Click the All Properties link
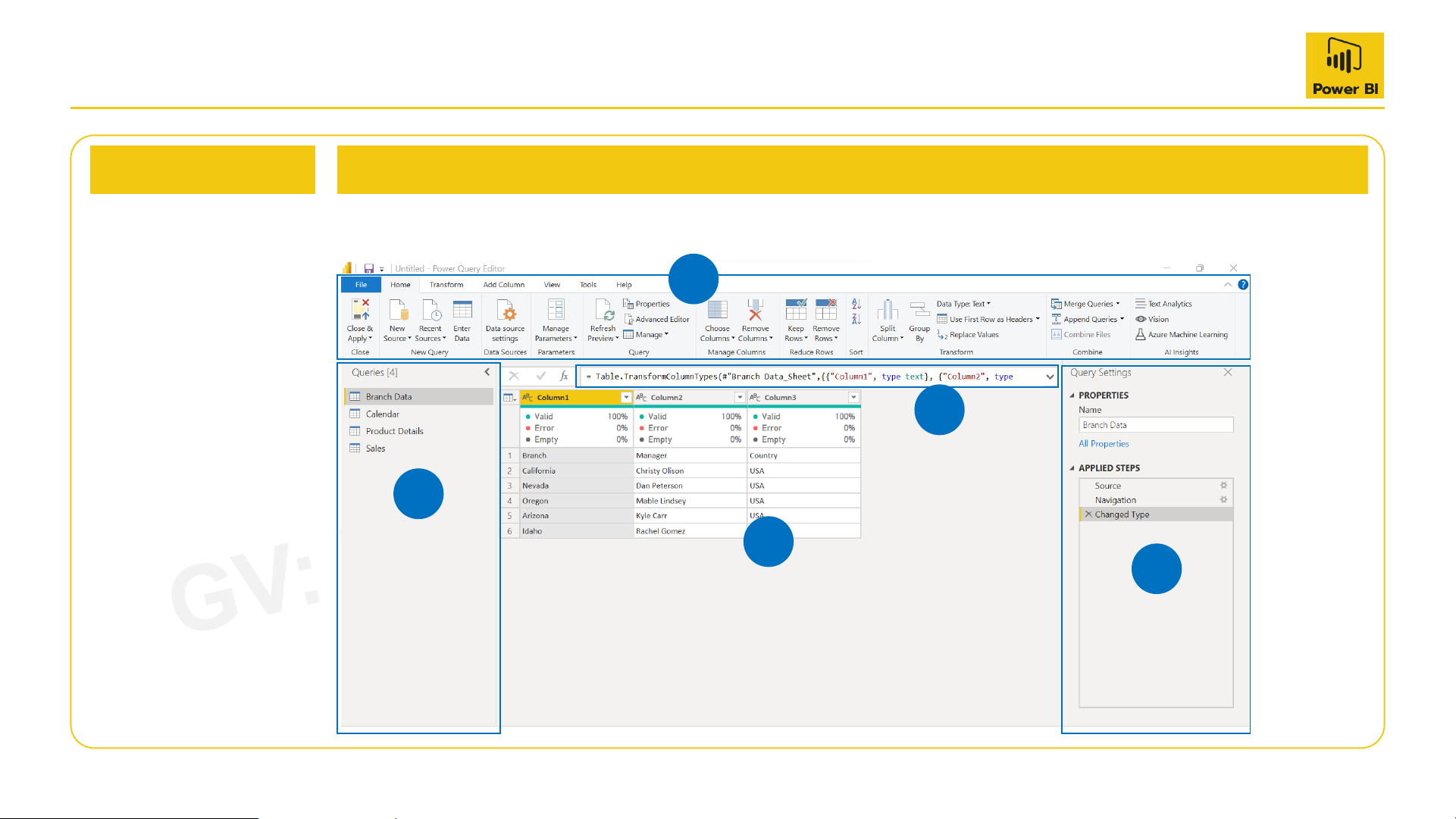Viewport: 1456px width, 819px height. coord(1104,444)
